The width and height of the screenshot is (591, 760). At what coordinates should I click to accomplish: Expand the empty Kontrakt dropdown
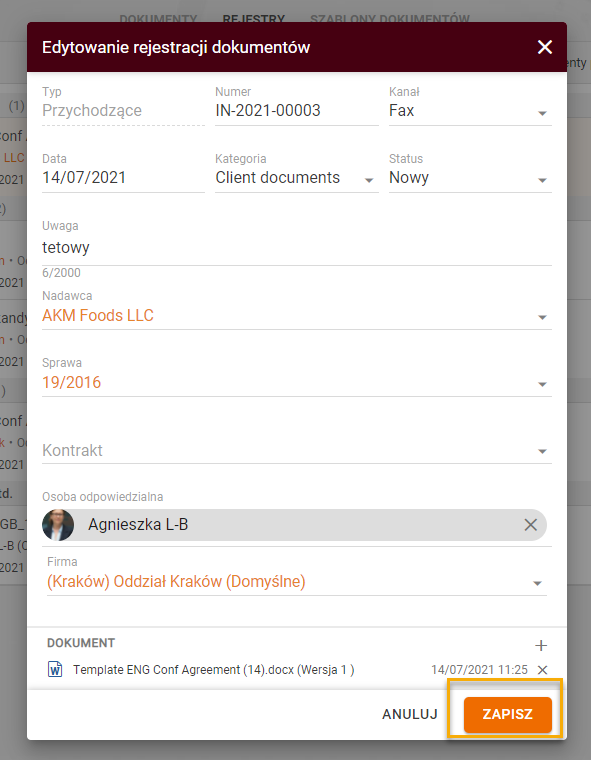pos(297,451)
